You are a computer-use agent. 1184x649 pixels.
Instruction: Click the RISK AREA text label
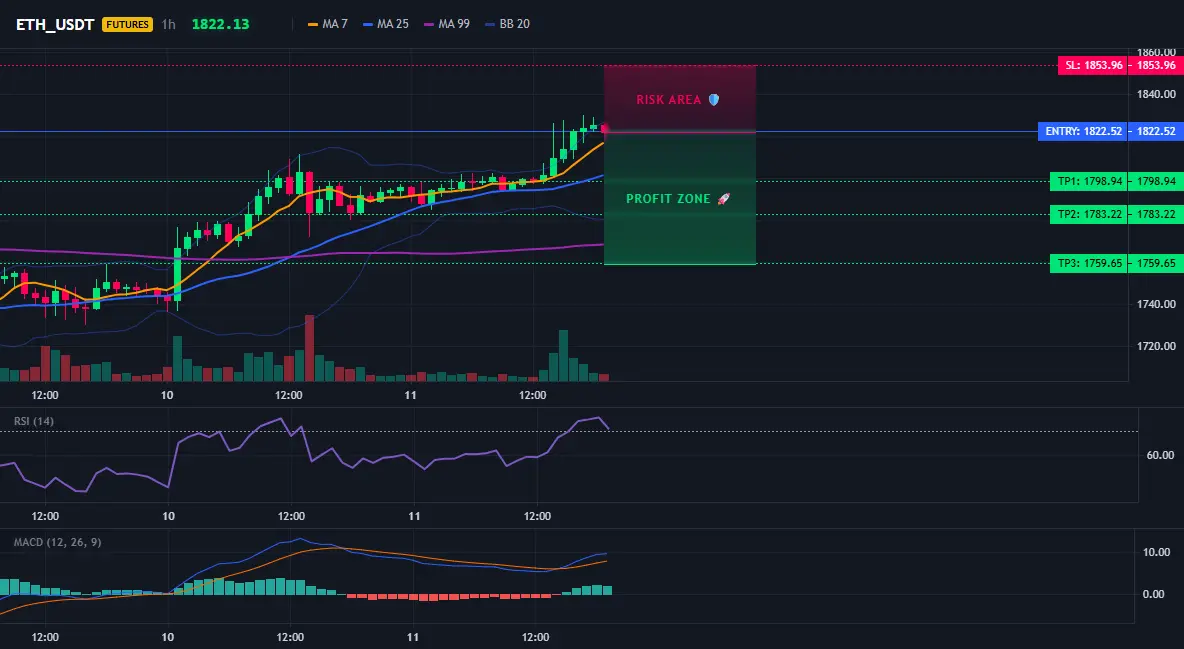[668, 100]
